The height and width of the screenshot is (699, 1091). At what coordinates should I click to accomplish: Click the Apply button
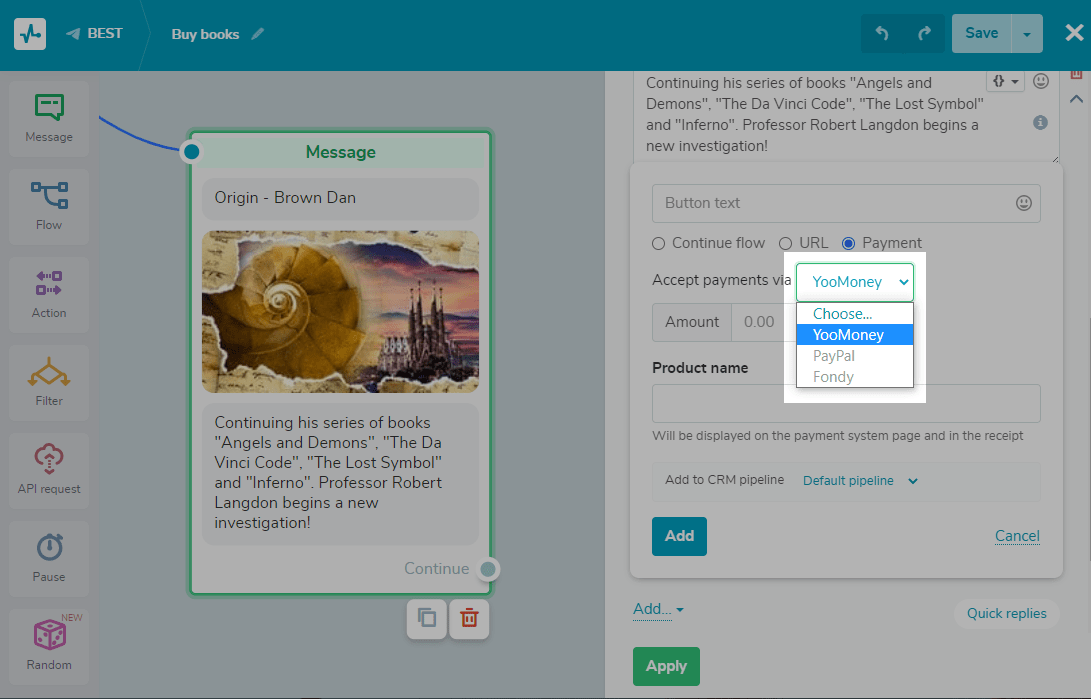tap(666, 666)
